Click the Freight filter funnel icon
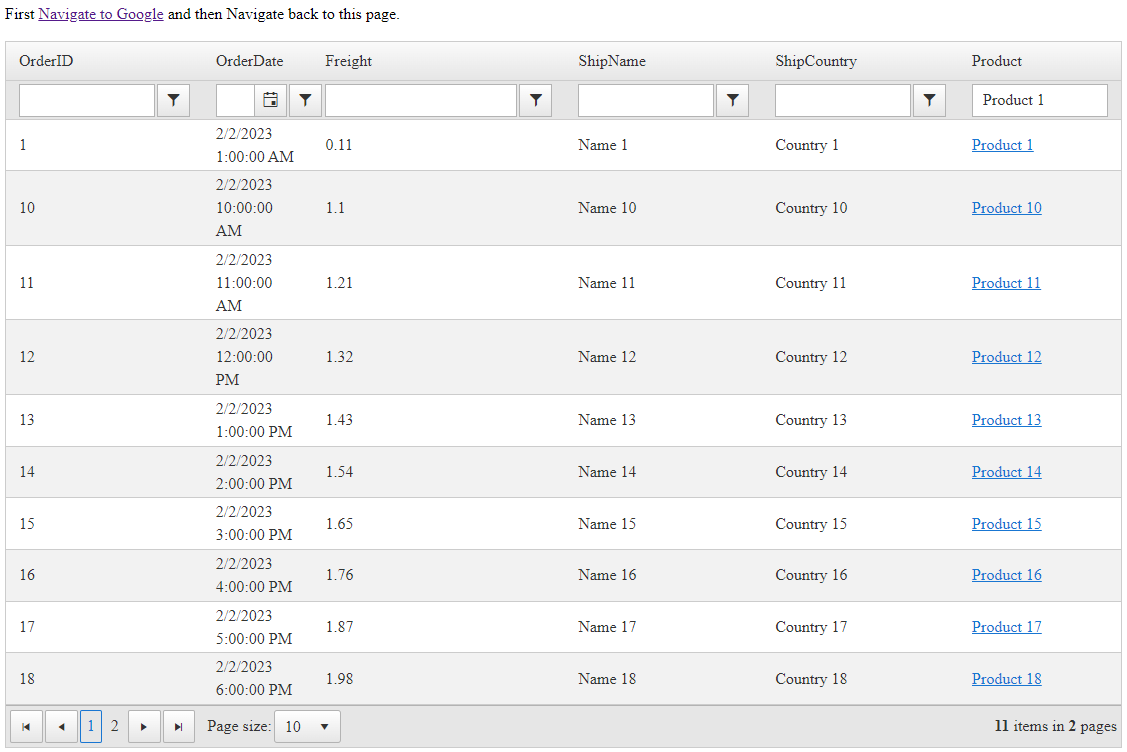Image resolution: width=1127 pixels, height=752 pixels. pos(536,100)
